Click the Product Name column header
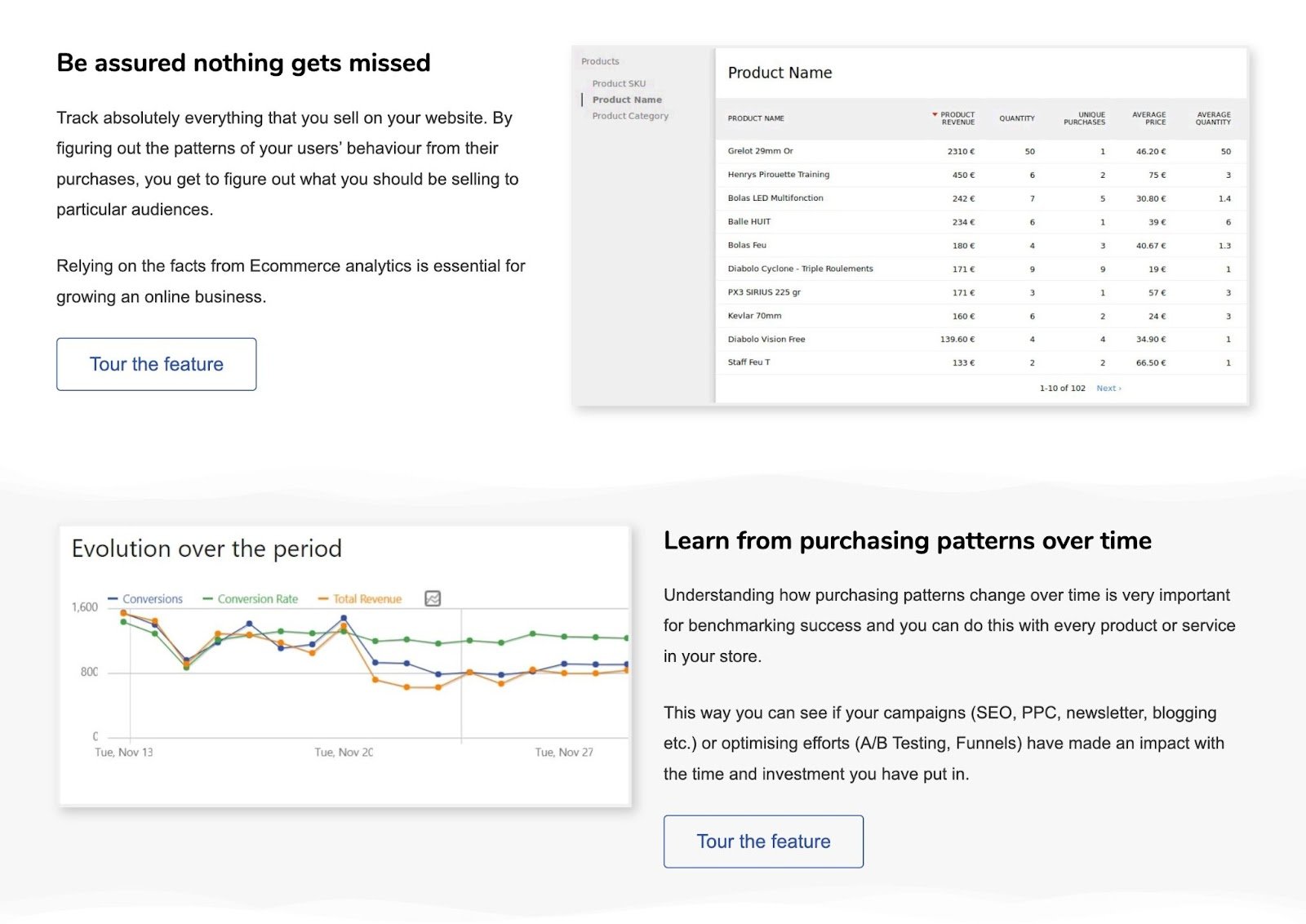The height and width of the screenshot is (924, 1306). tap(756, 118)
